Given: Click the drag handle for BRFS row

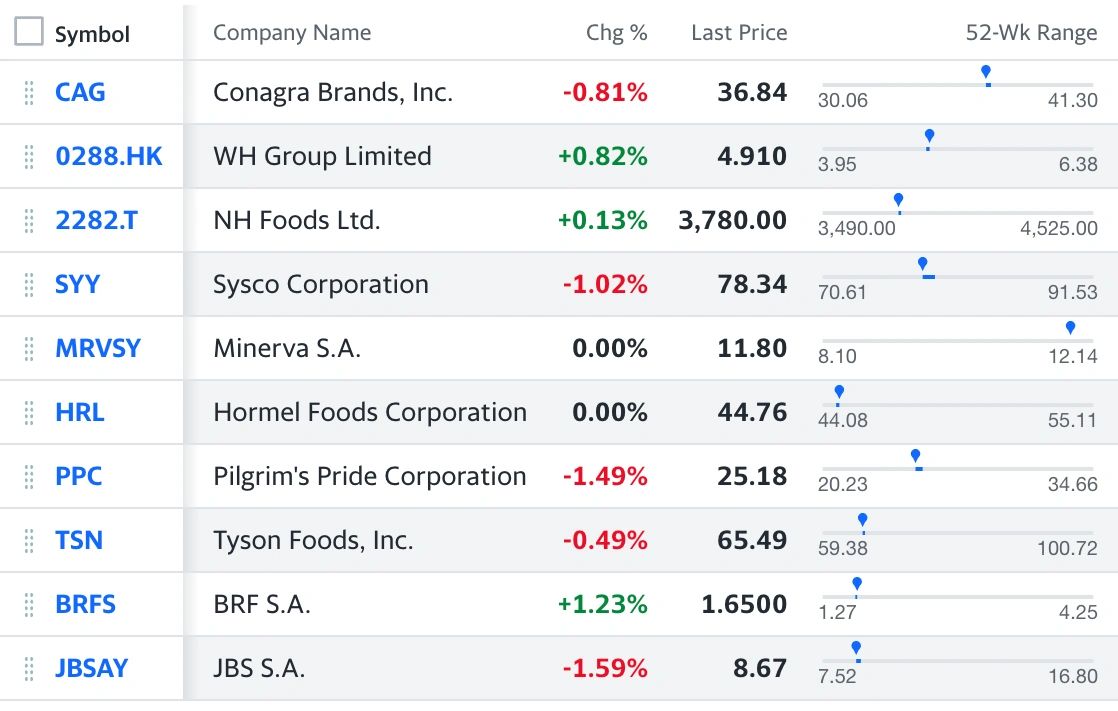Looking at the screenshot, I should (29, 605).
